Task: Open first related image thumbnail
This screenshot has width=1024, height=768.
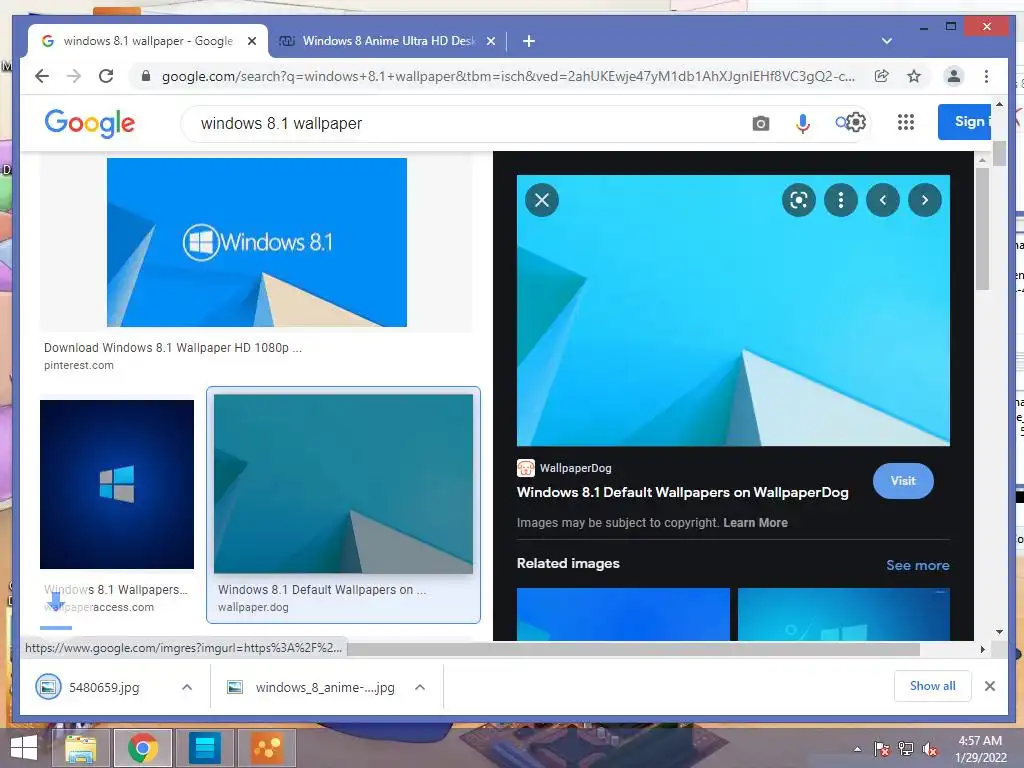Action: pyautogui.click(x=623, y=614)
